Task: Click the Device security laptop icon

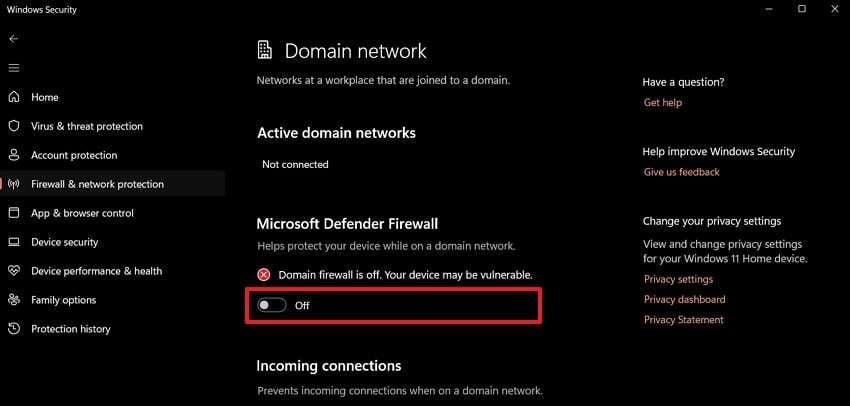Action: (x=14, y=242)
